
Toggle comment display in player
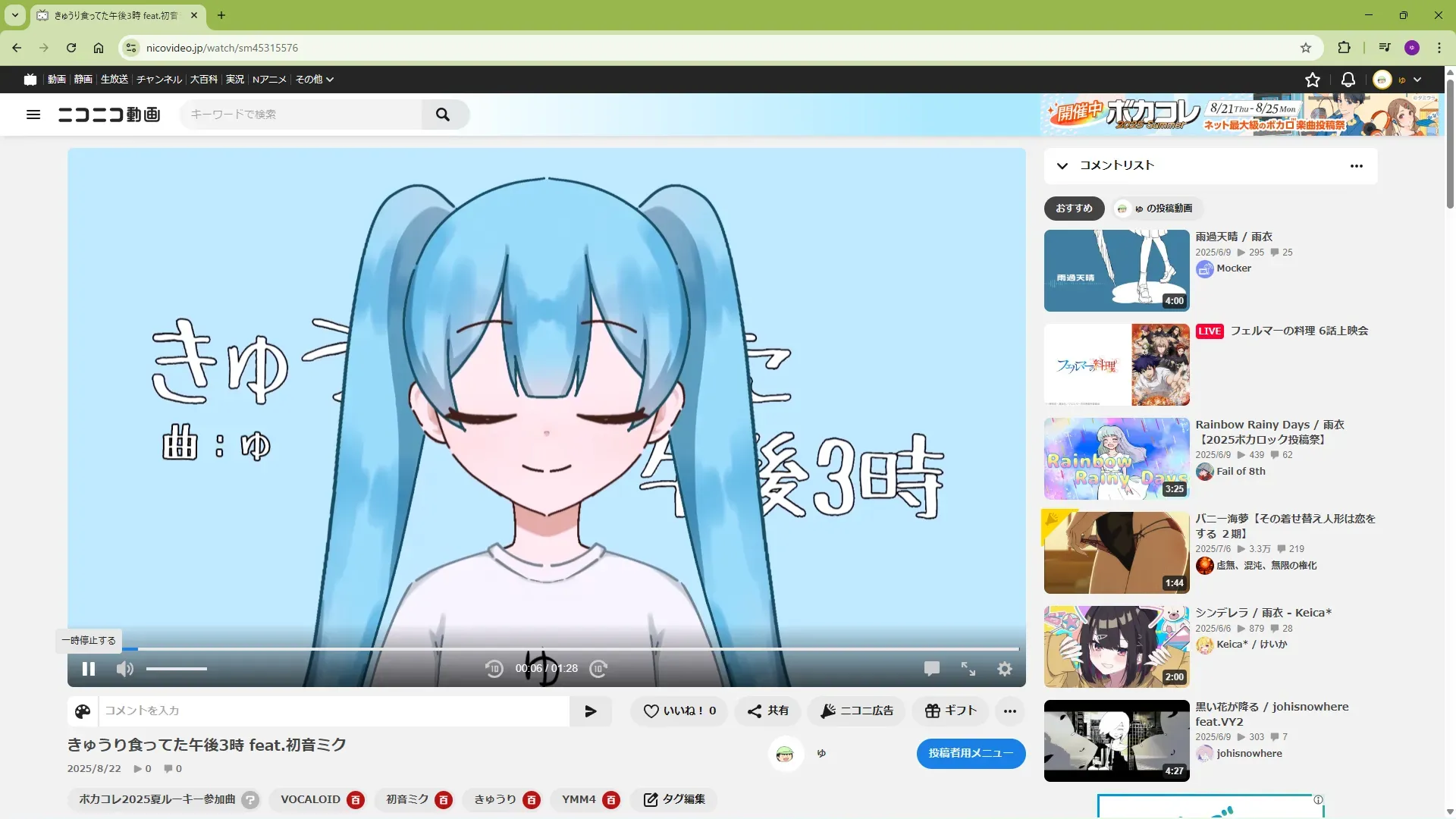(932, 669)
